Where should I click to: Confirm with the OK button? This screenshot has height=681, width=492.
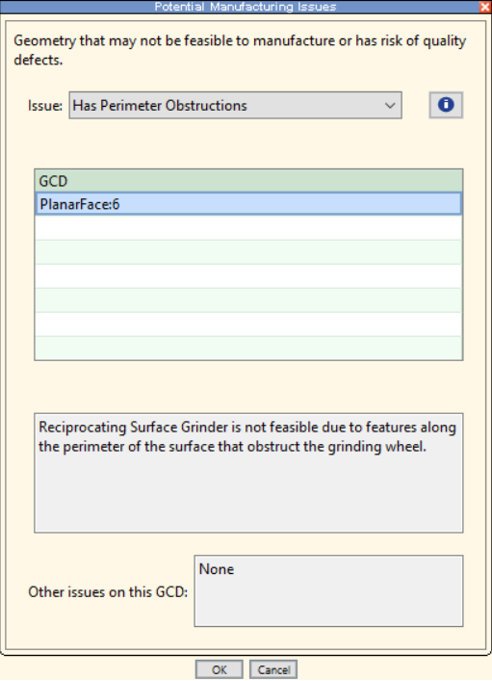[219, 669]
